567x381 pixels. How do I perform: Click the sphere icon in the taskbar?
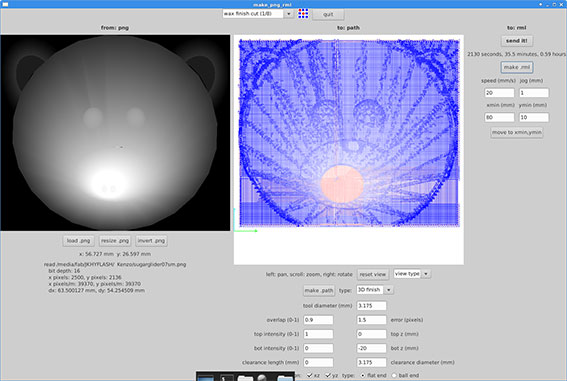coord(262,377)
